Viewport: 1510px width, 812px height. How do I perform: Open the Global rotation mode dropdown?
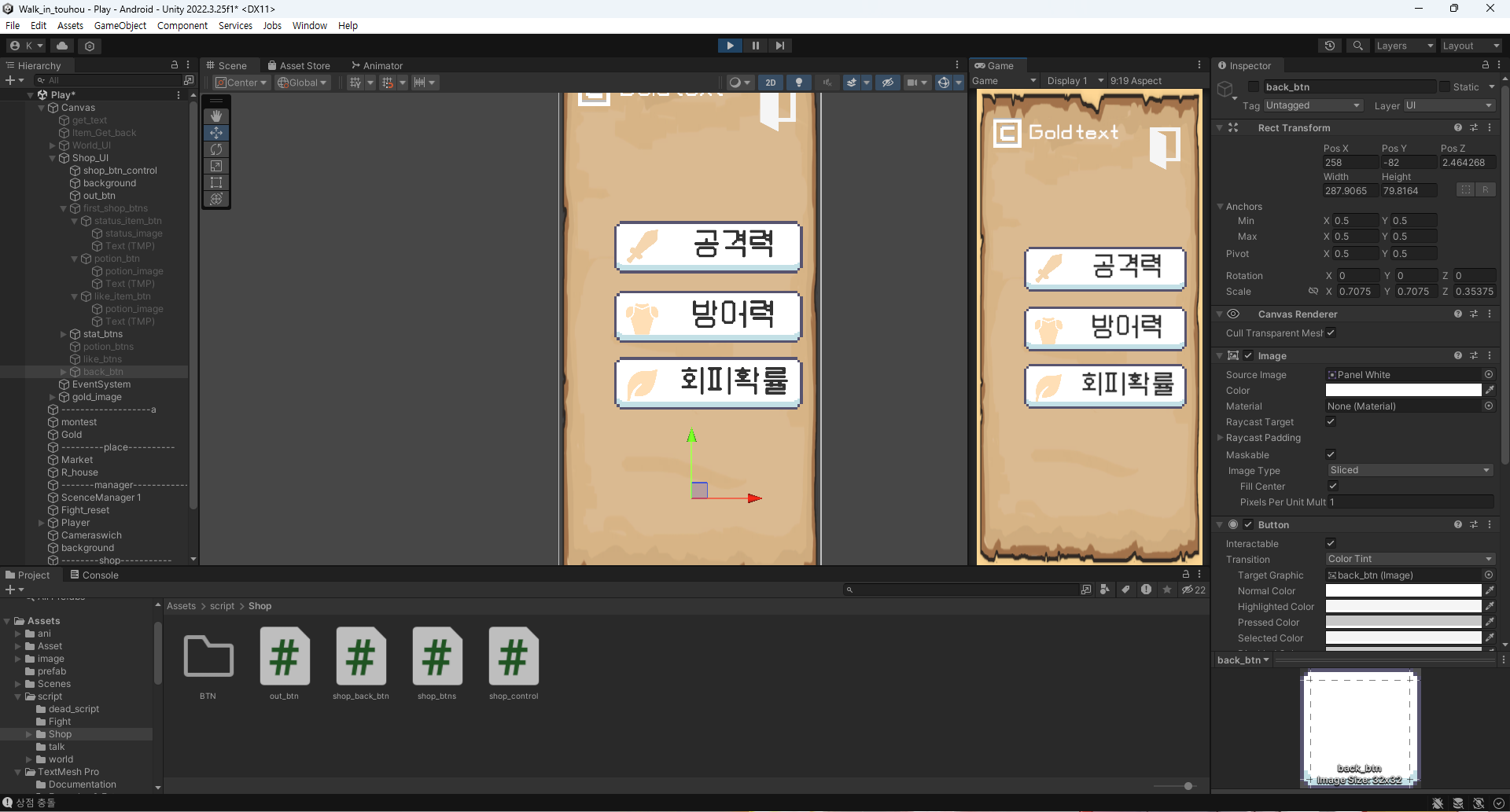click(302, 83)
